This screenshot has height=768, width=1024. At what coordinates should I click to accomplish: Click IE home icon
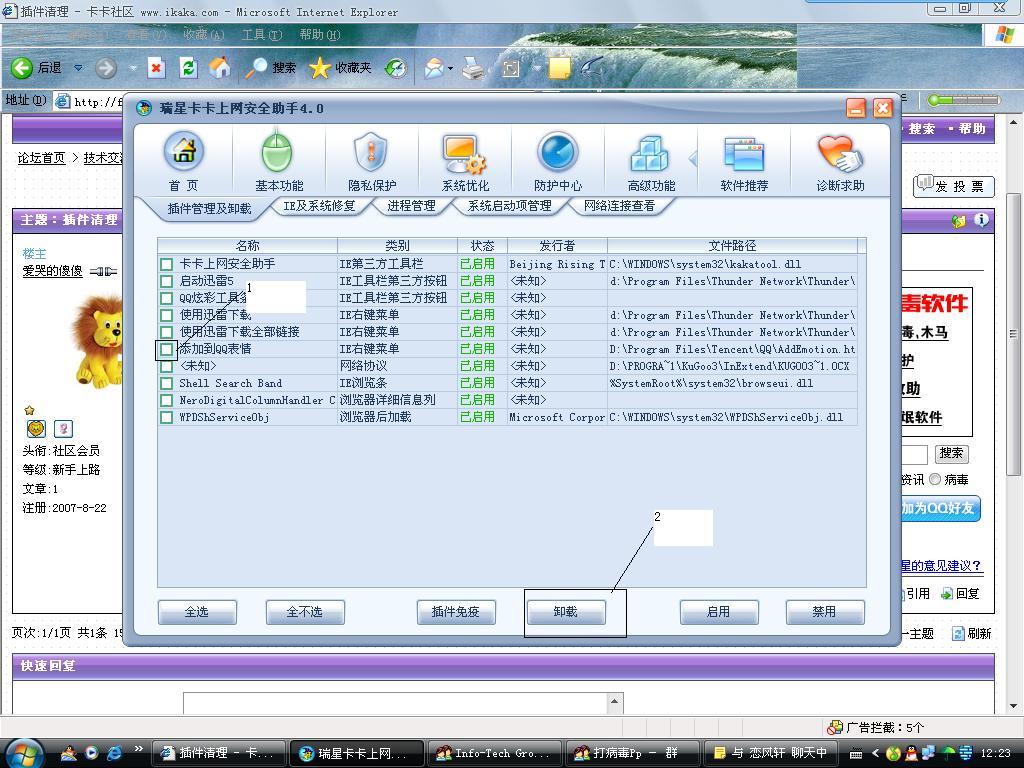coord(220,67)
